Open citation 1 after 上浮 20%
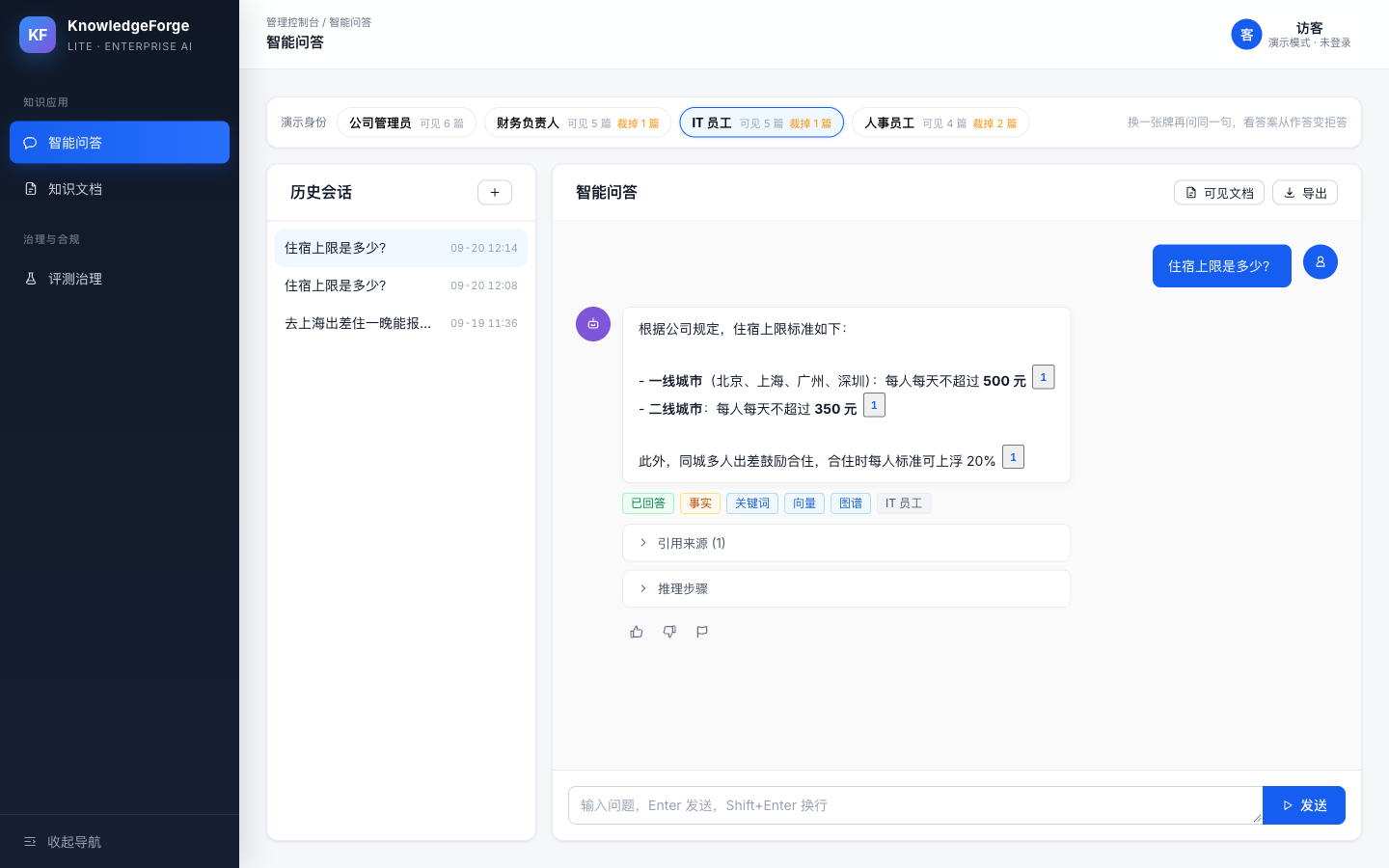 [1013, 457]
